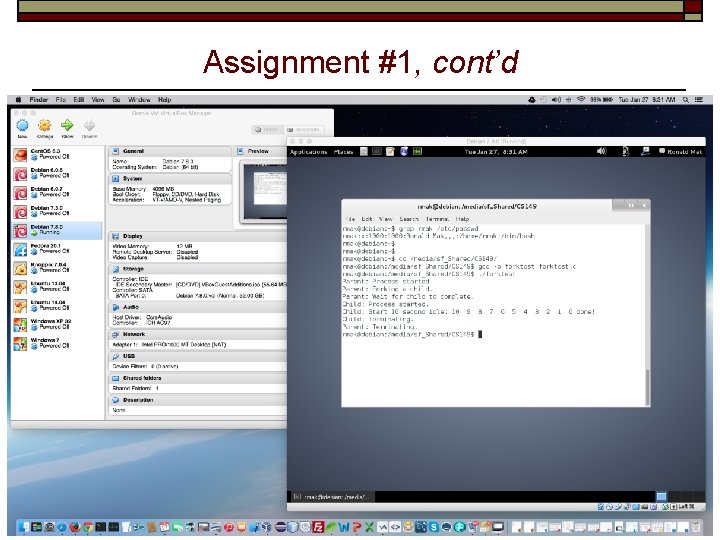Click the Mac clock Tue Jan 27

647,100
